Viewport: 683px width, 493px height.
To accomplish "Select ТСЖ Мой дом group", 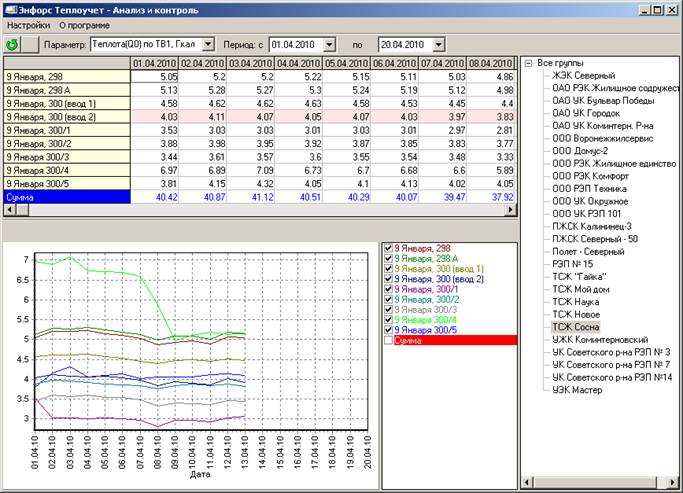I will point(581,290).
